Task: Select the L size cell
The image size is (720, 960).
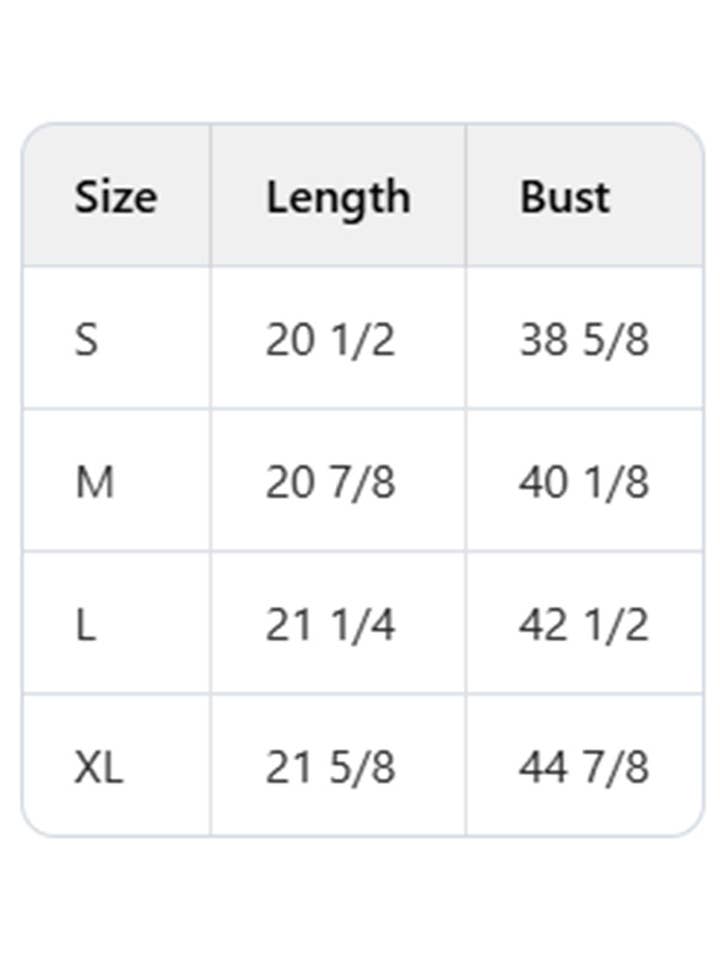Action: (85, 626)
